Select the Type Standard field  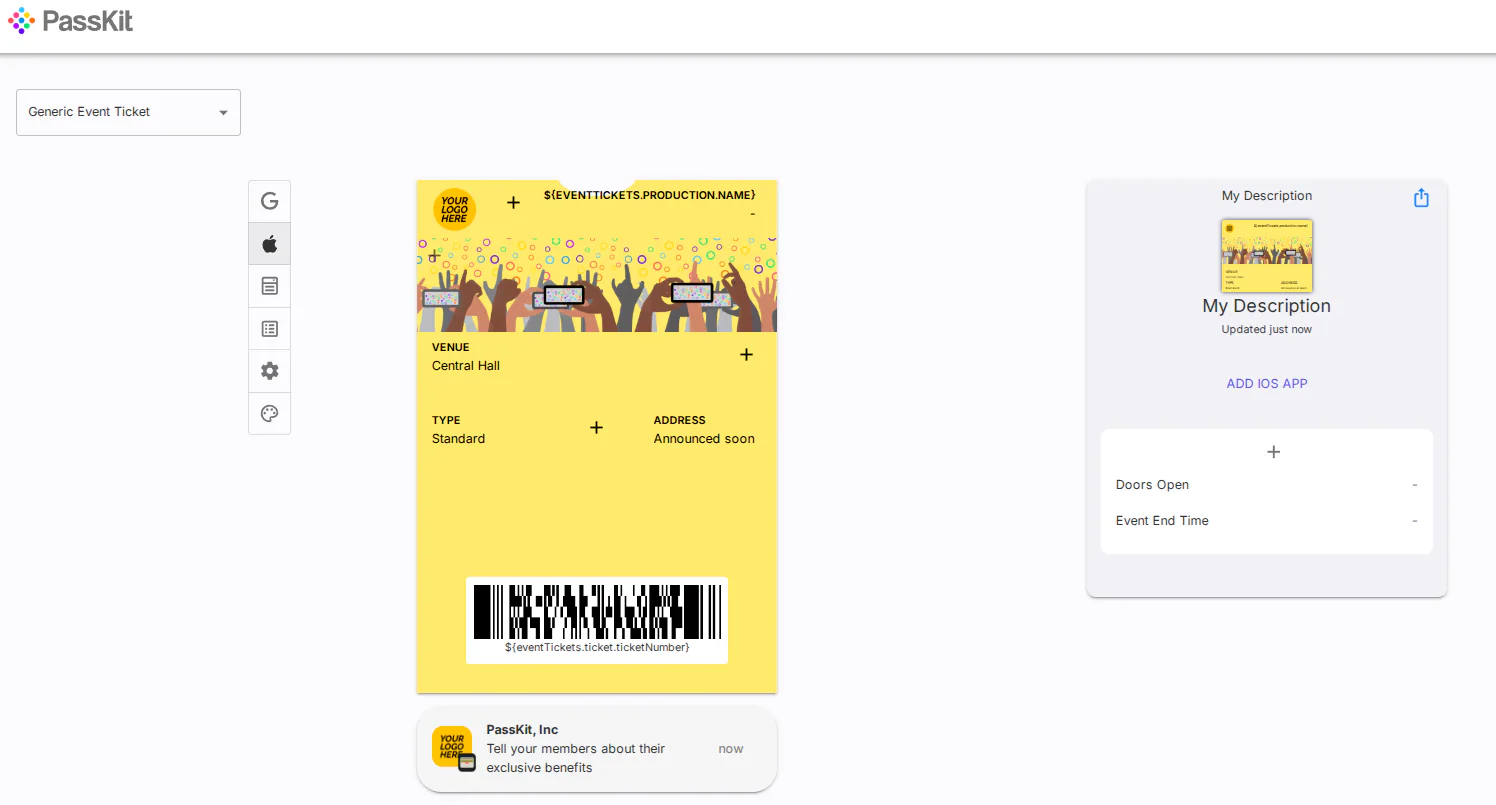(x=459, y=430)
